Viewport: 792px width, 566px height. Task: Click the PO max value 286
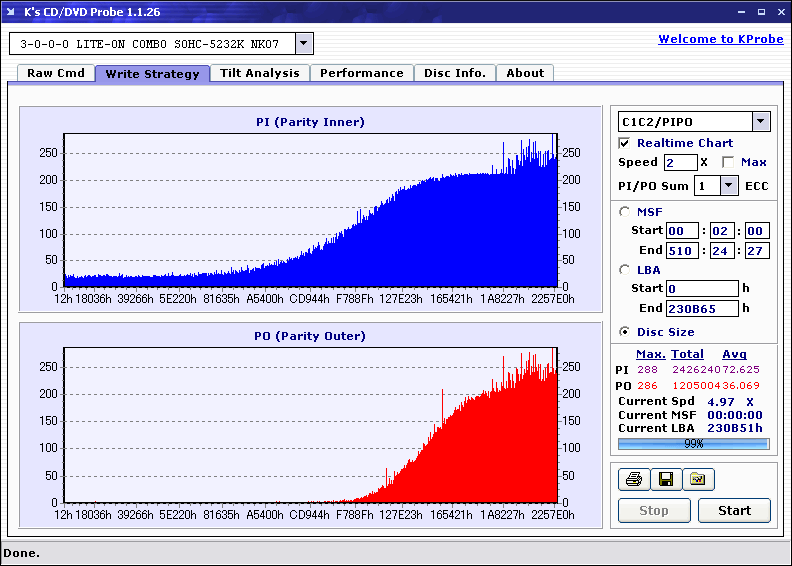tap(647, 386)
